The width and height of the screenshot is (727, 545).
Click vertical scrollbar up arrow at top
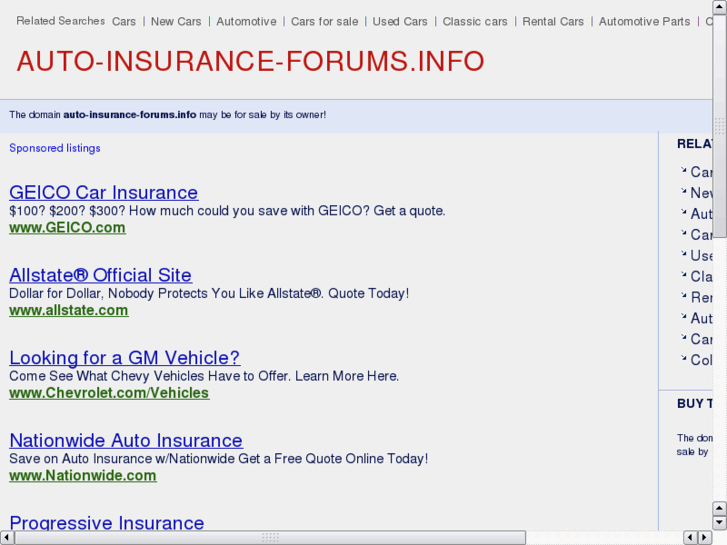pyautogui.click(x=720, y=7)
